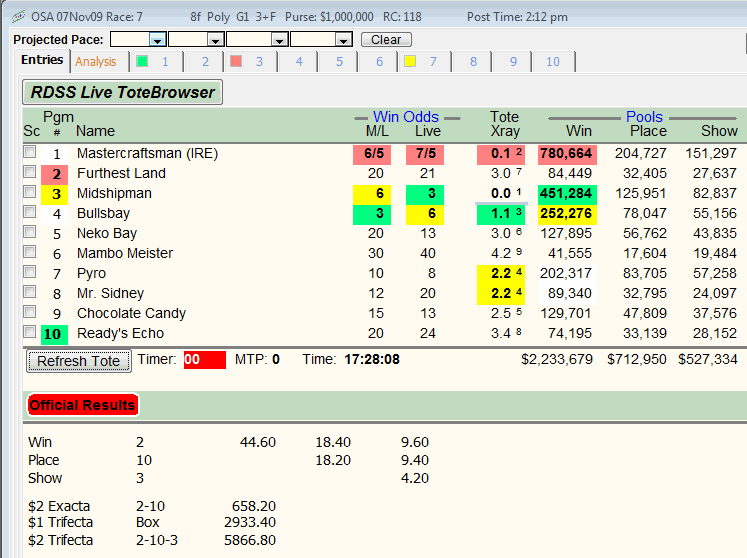This screenshot has width=747, height=558.
Task: Open race tab 5
Action: pos(339,61)
